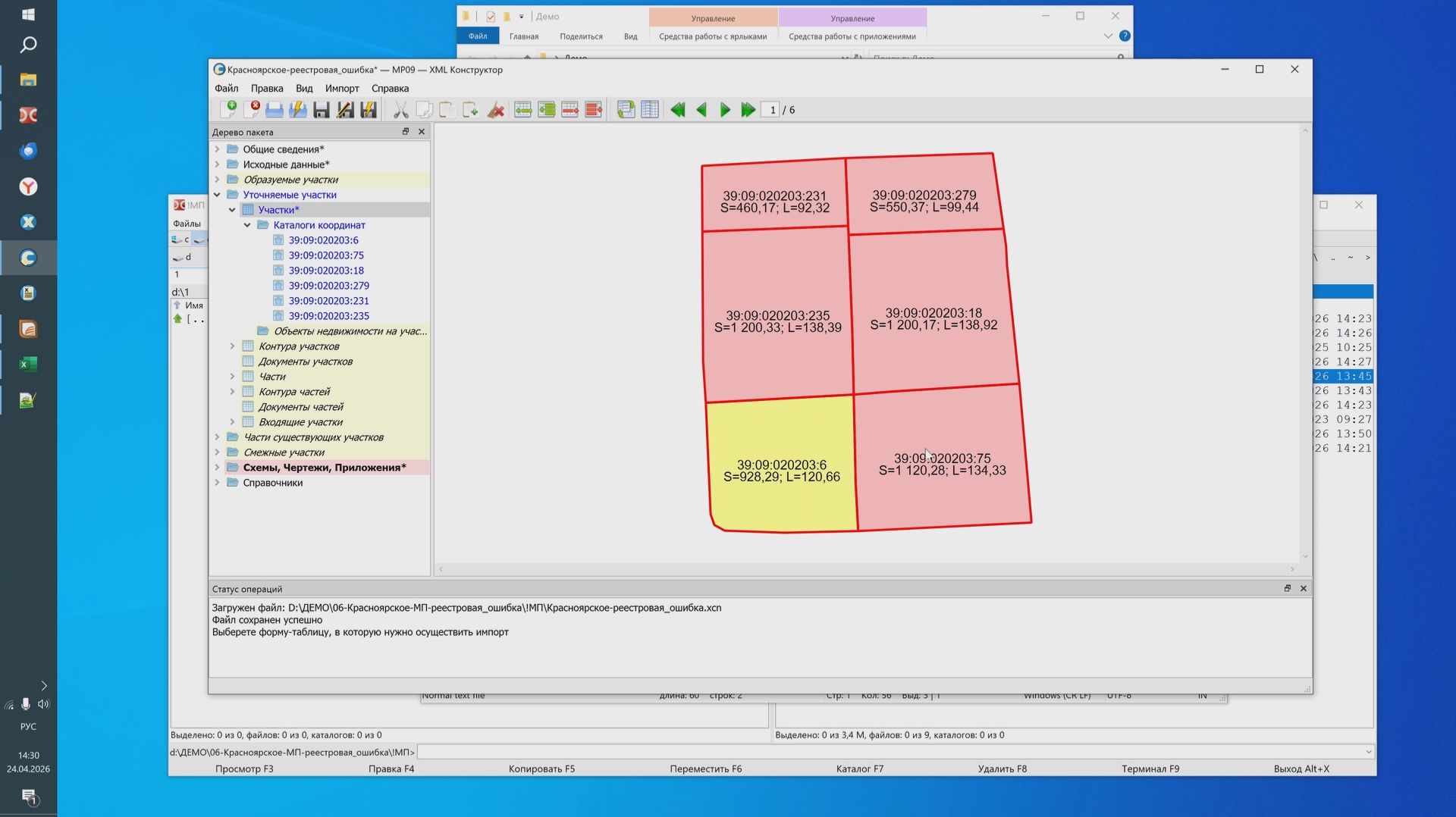This screenshot has width=1456, height=817.
Task: Expand the Входящие участки node
Action: [233, 422]
